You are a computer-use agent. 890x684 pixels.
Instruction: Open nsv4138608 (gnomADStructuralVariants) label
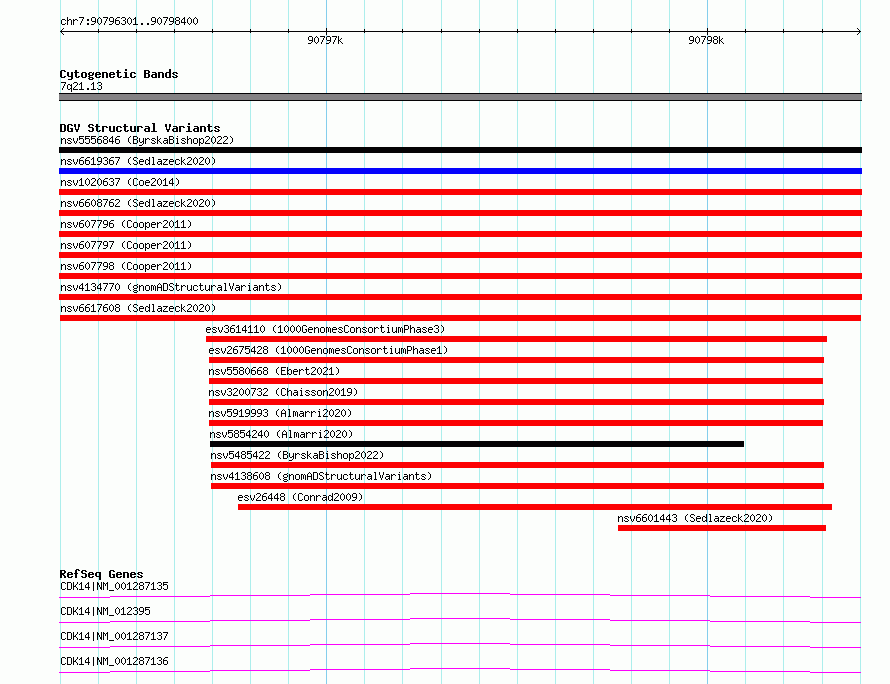321,476
